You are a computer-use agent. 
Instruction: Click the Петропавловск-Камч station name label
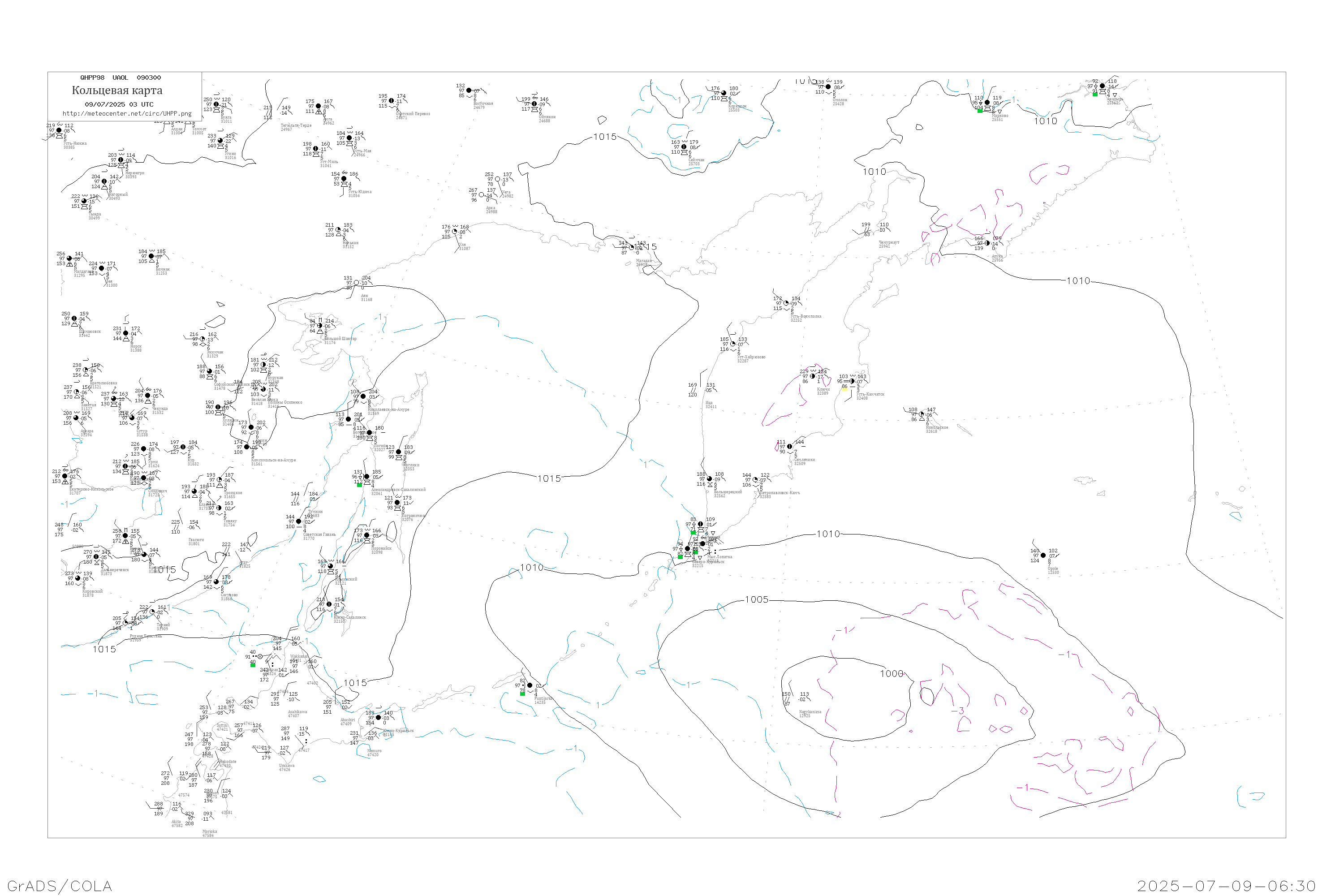click(x=780, y=493)
